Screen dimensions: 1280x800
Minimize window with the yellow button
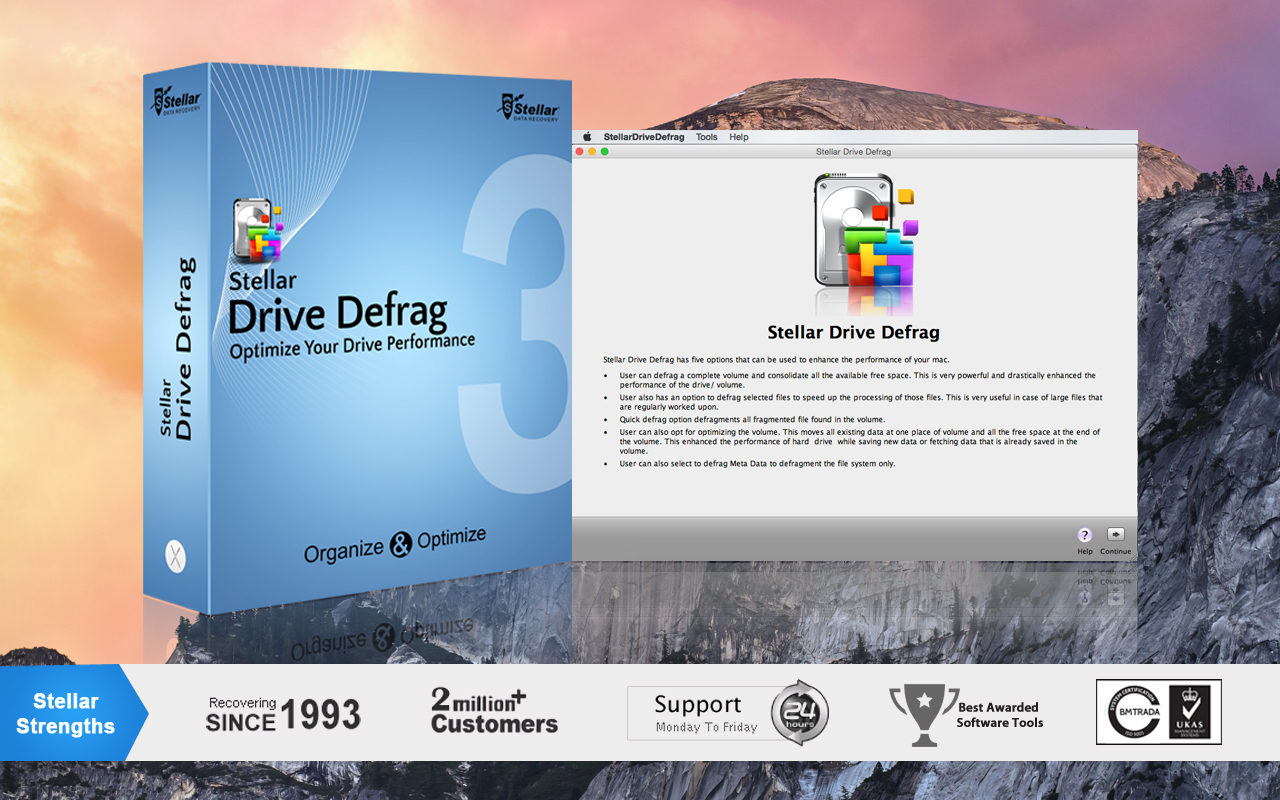[592, 151]
